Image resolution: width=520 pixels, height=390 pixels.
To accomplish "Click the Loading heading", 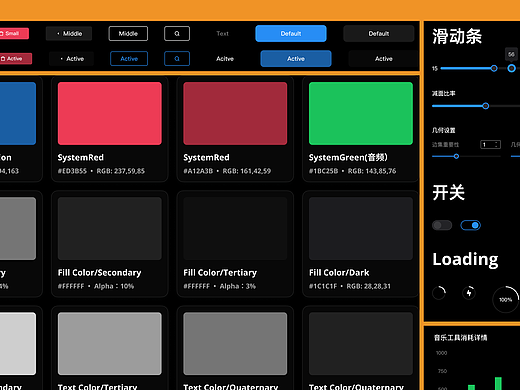I will 465,259.
